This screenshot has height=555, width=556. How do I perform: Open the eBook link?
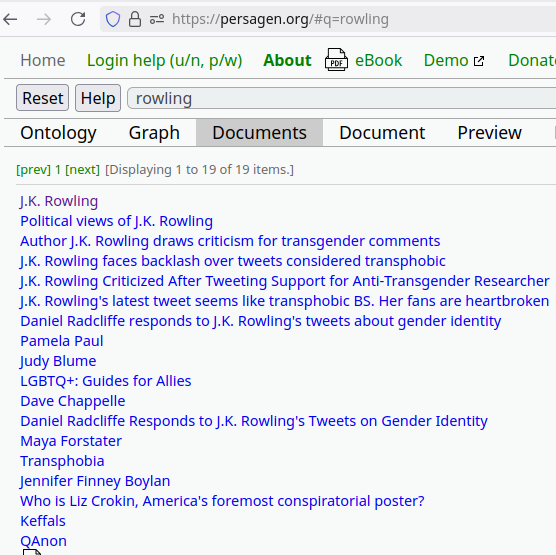[x=378, y=60]
